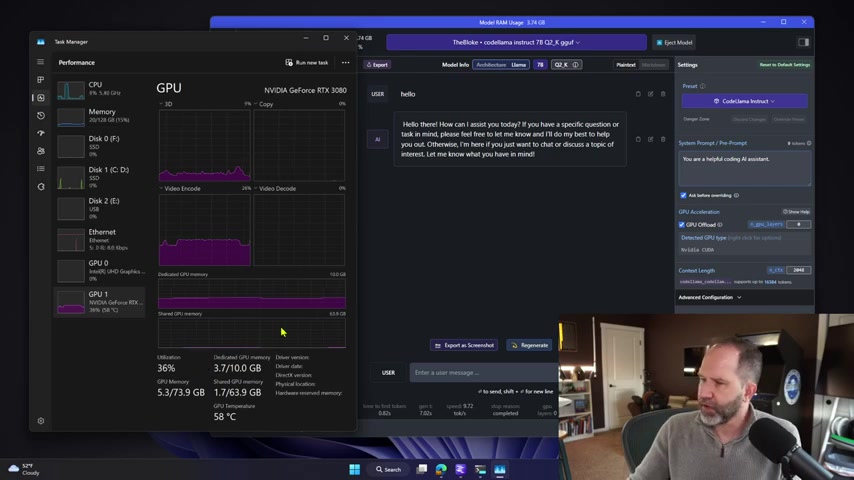This screenshot has width=854, height=480.
Task: Select Disk 1 (C: D:) in the performance list
Action: [100, 177]
